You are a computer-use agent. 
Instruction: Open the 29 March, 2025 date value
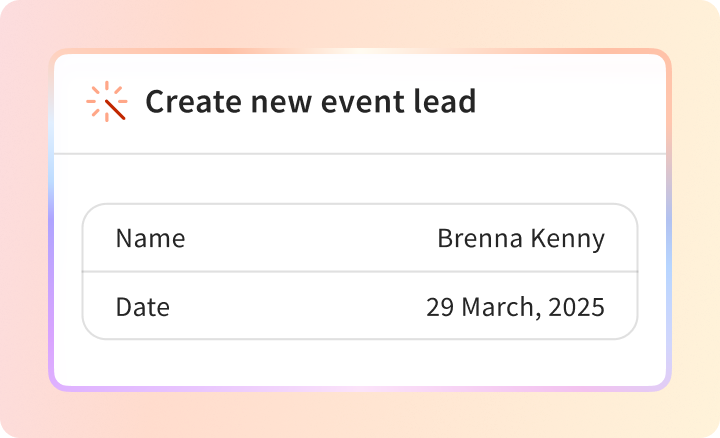click(515, 307)
